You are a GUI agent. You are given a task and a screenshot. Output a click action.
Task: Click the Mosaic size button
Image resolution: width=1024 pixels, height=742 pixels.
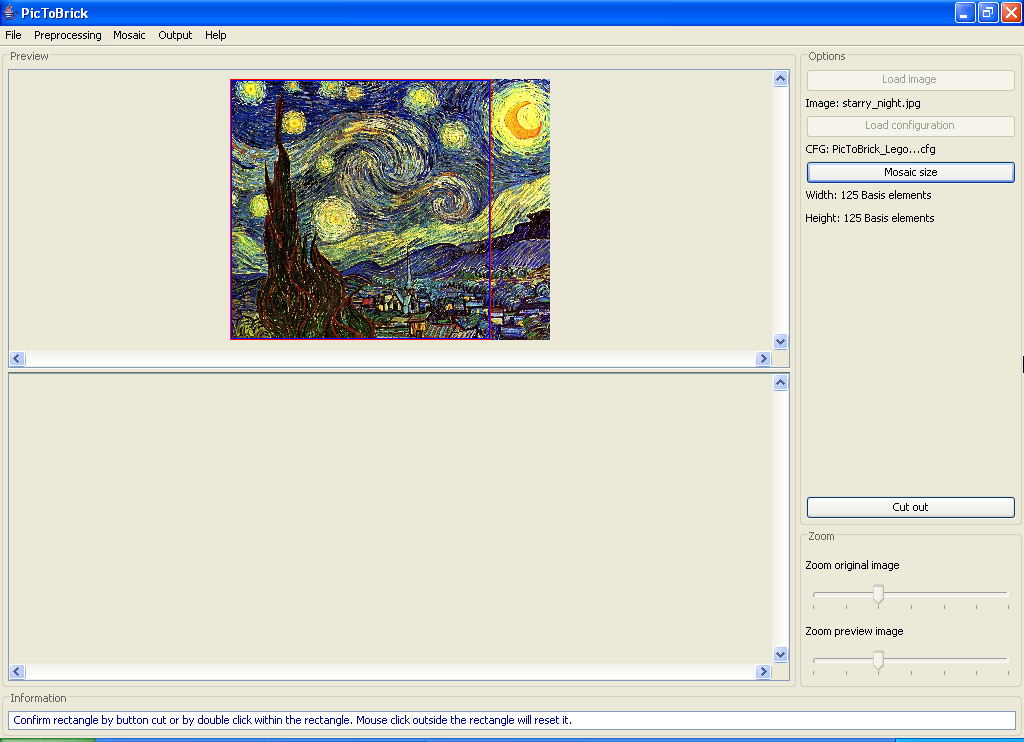[910, 172]
